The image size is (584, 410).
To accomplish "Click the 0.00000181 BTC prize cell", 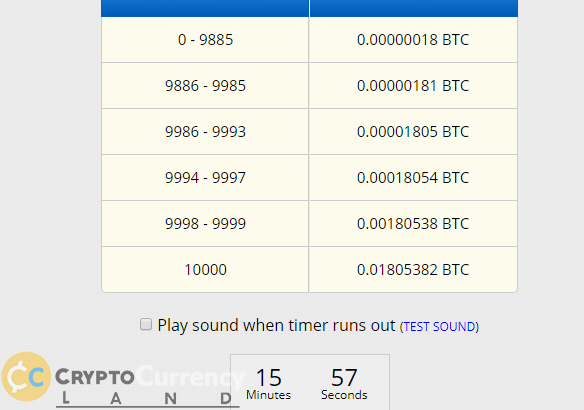I will click(x=413, y=86).
